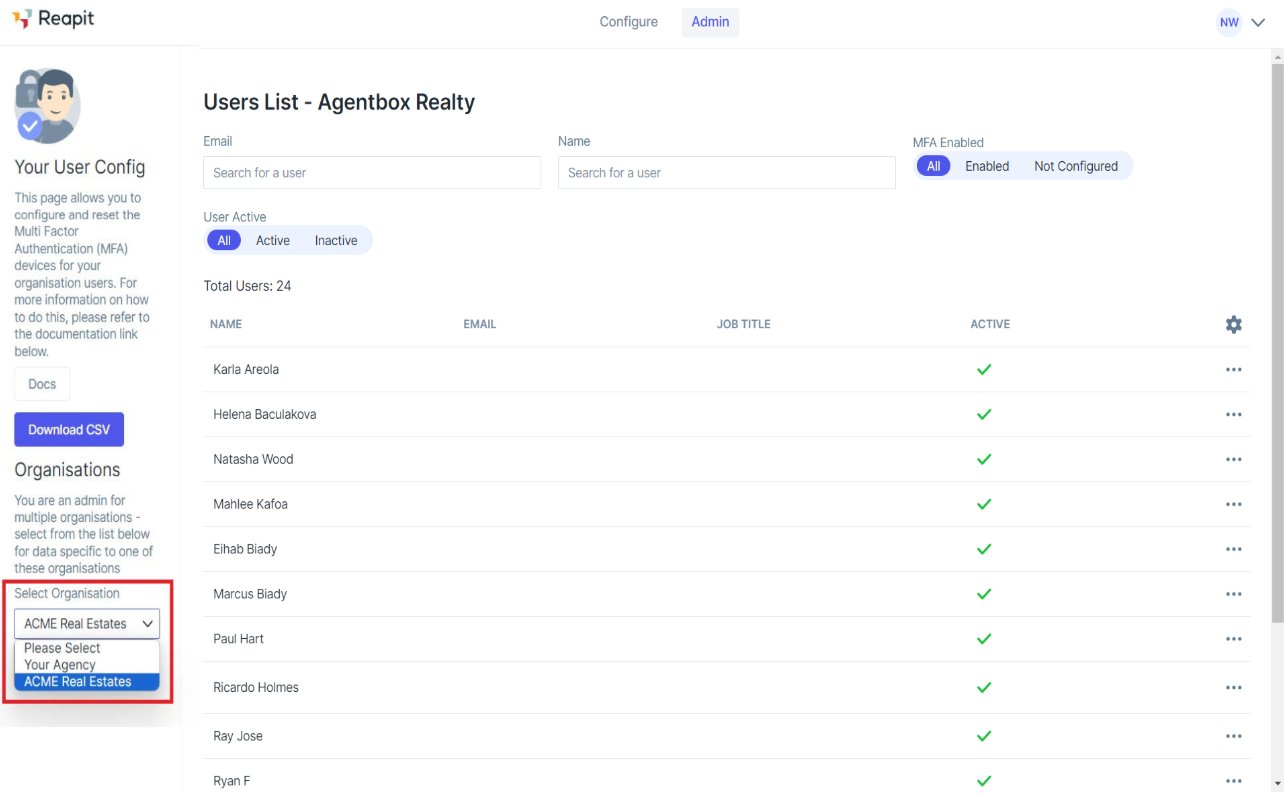Open the more options menu for Karla Areola
Image resolution: width=1284 pixels, height=797 pixels.
click(x=1233, y=369)
